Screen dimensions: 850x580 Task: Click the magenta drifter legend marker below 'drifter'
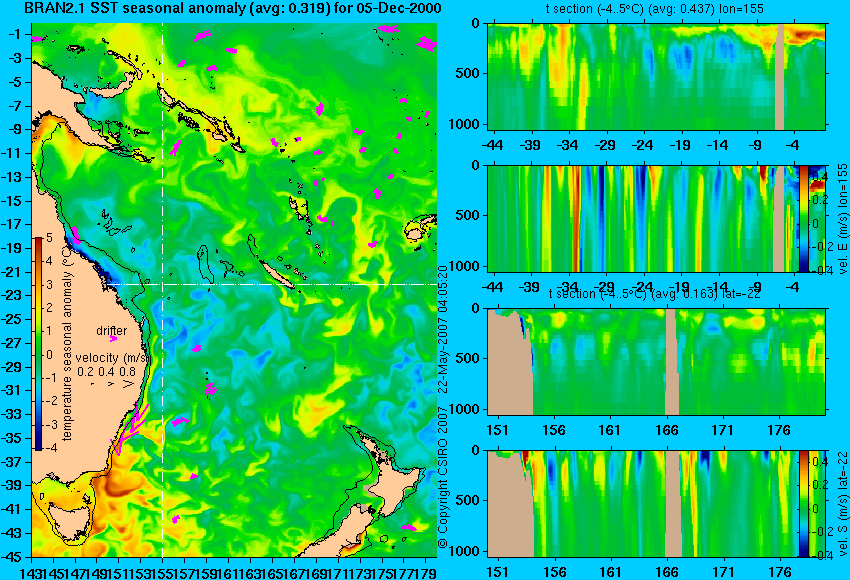113,339
